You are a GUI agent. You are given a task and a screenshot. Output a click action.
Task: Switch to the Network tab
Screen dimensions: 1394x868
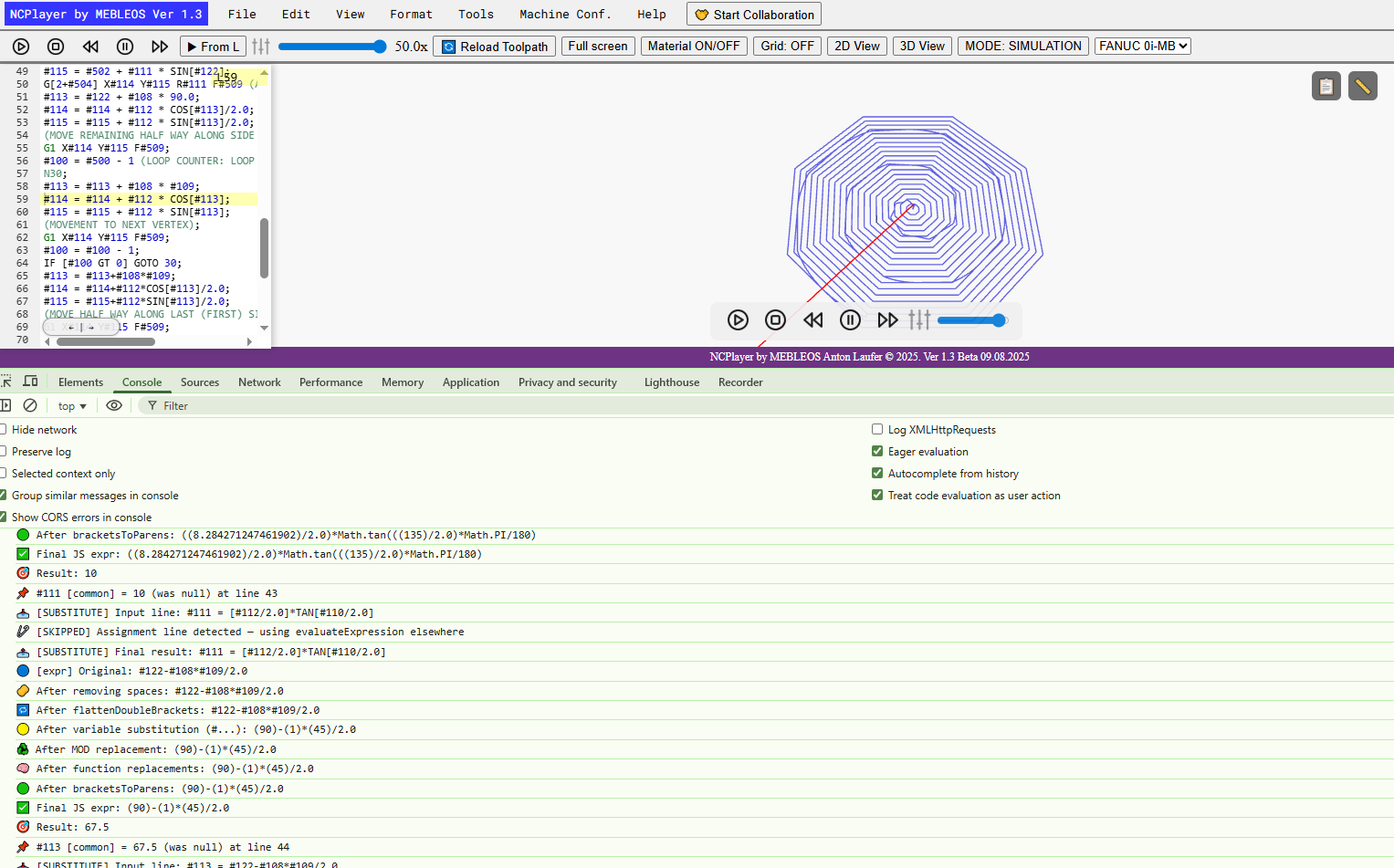point(259,382)
